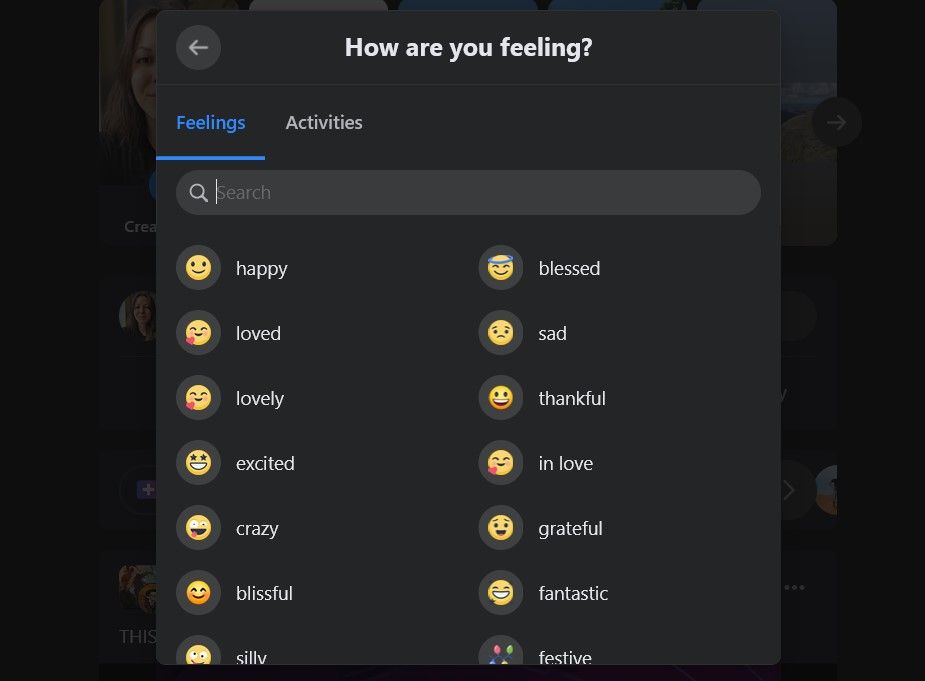The height and width of the screenshot is (681, 925).
Task: Select the happy smiley emoji icon
Action: click(x=198, y=268)
